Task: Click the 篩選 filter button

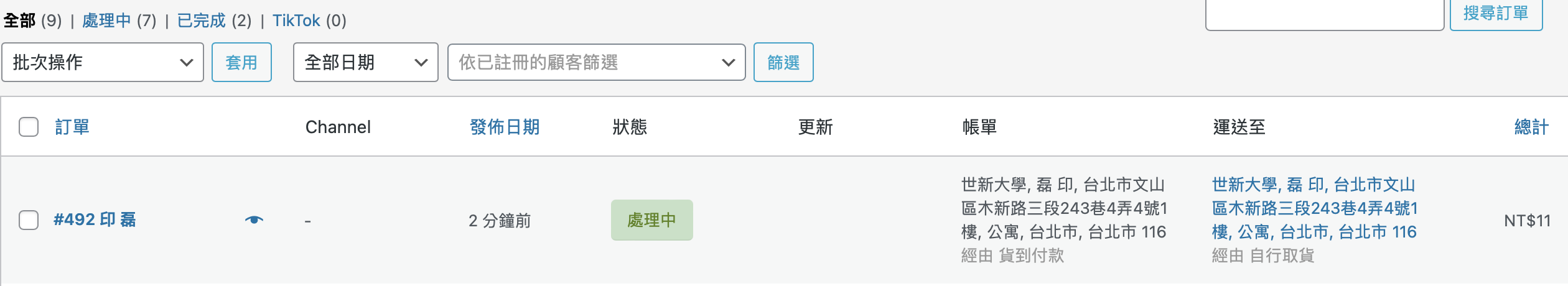Action: (783, 62)
